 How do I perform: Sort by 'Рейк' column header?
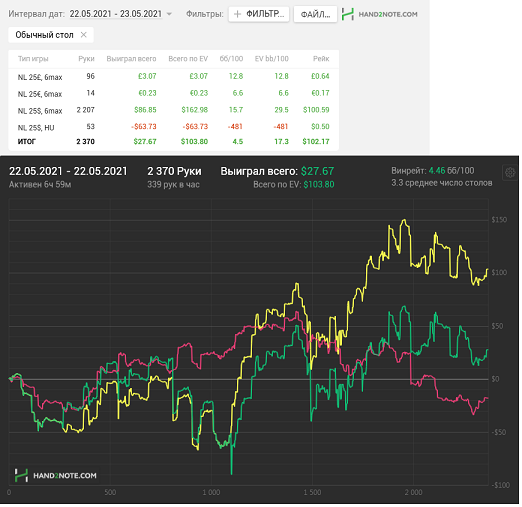point(321,59)
